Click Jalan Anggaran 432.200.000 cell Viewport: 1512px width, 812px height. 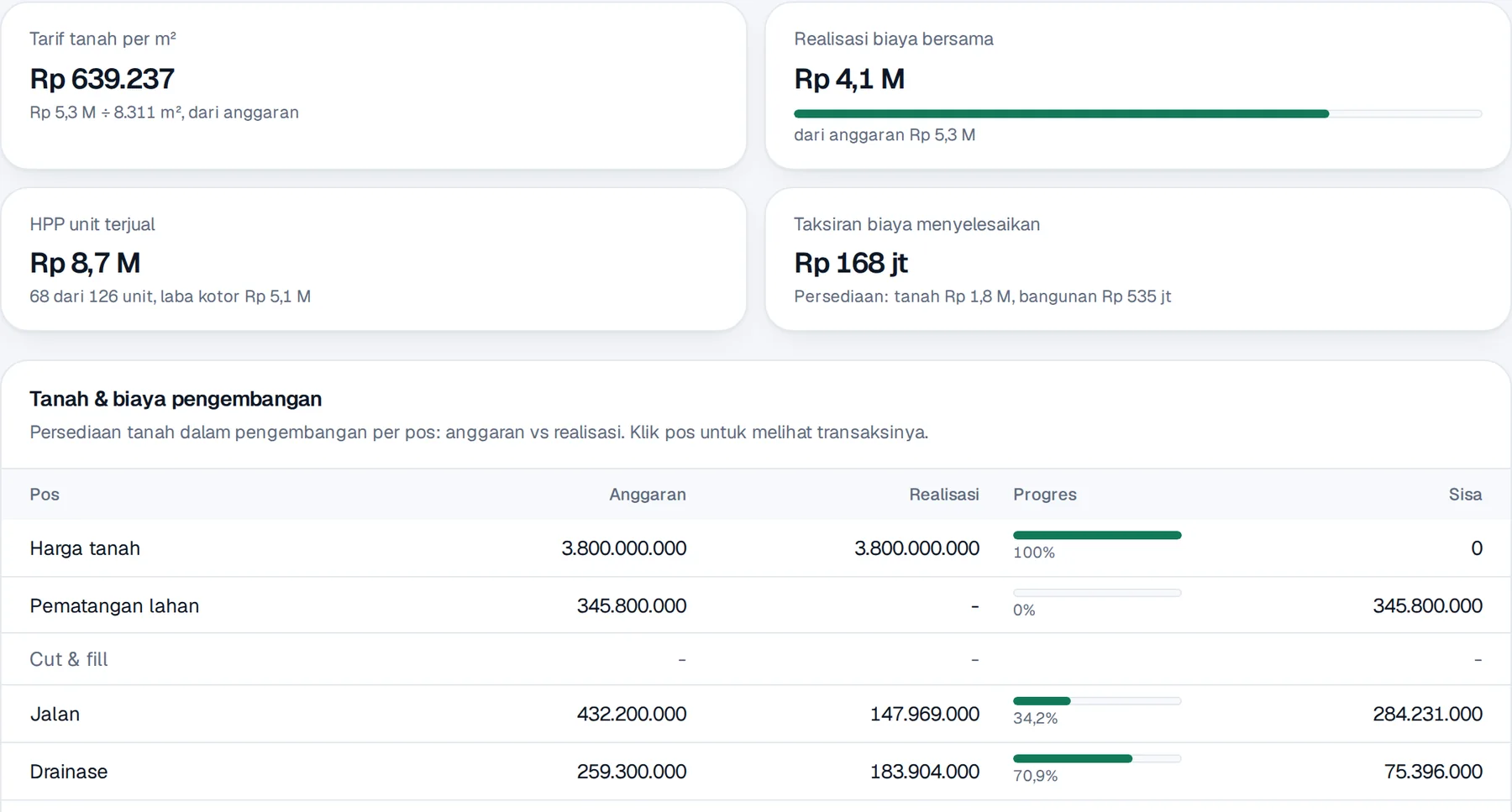632,714
